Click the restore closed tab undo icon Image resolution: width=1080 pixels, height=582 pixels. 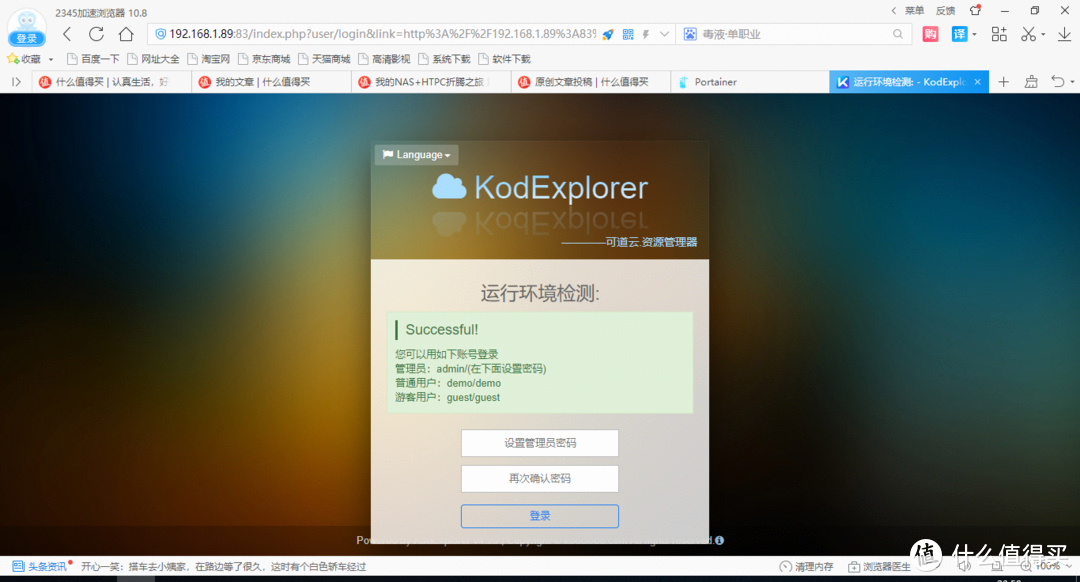click(x=1058, y=82)
